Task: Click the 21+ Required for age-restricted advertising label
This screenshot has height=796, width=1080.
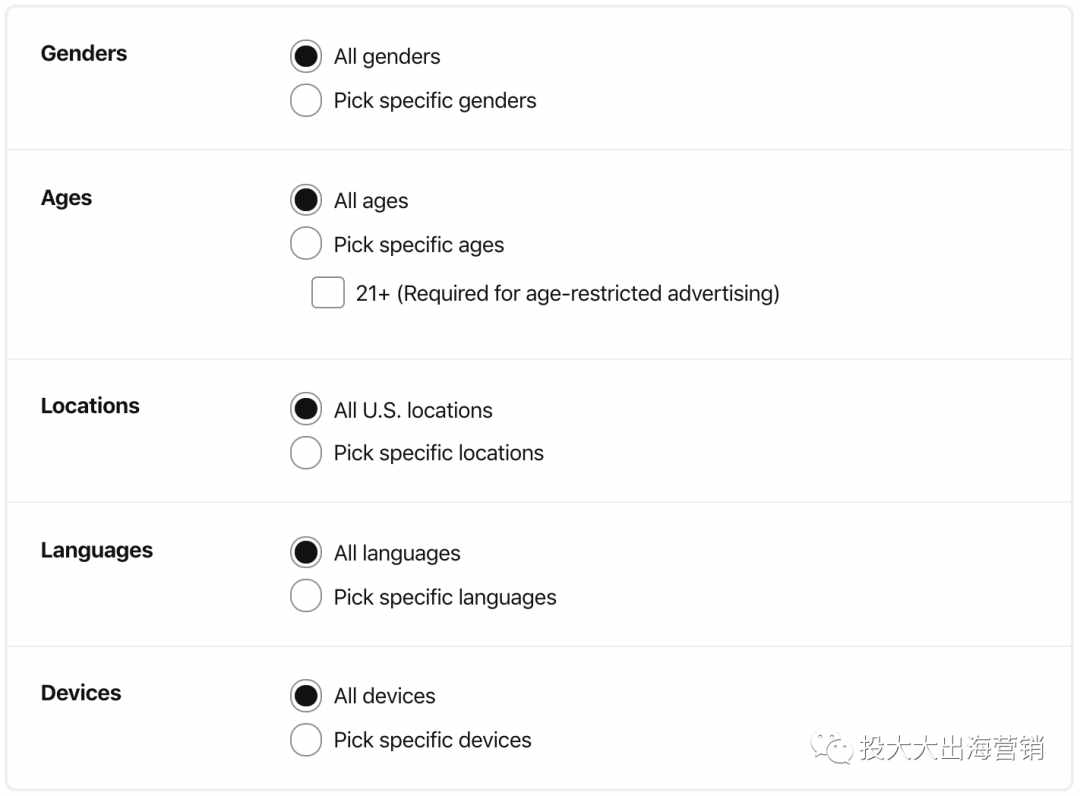Action: (x=568, y=293)
